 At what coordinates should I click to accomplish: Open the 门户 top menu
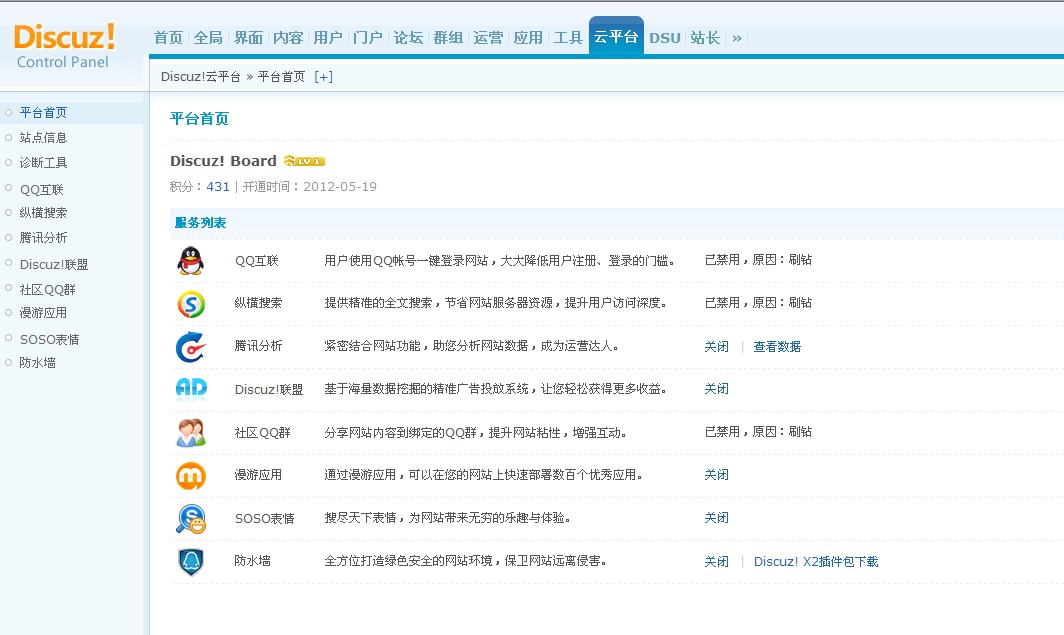[x=368, y=38]
